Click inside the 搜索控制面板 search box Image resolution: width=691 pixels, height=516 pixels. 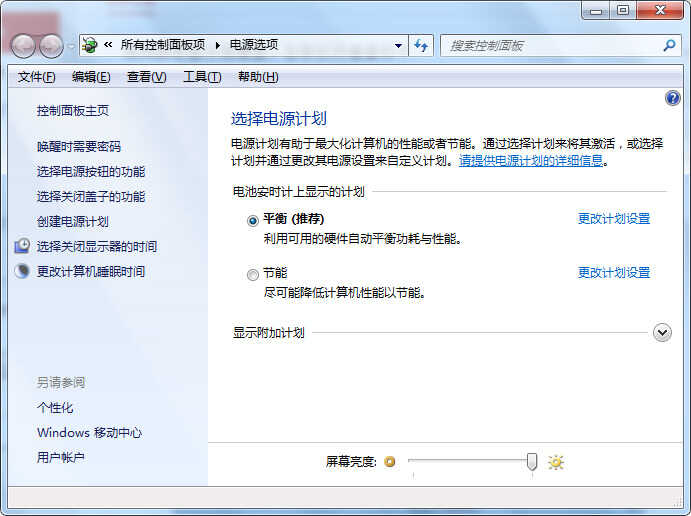[x=550, y=45]
